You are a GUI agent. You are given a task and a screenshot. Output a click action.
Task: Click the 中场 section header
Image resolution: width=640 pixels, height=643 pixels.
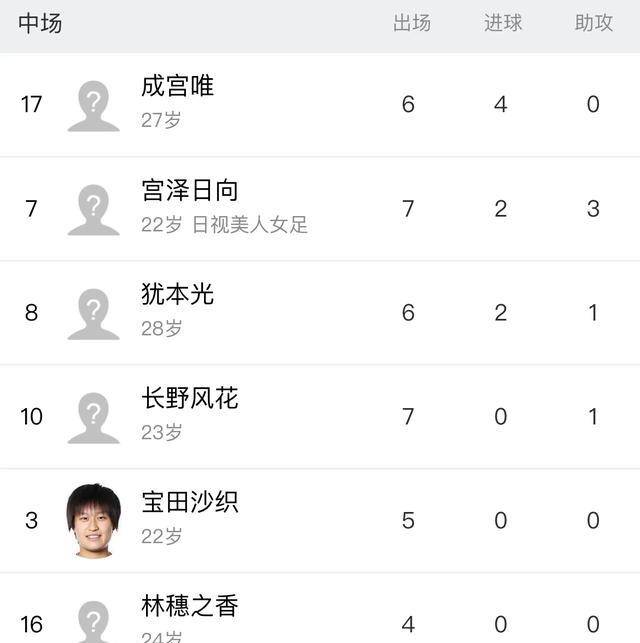40,23
